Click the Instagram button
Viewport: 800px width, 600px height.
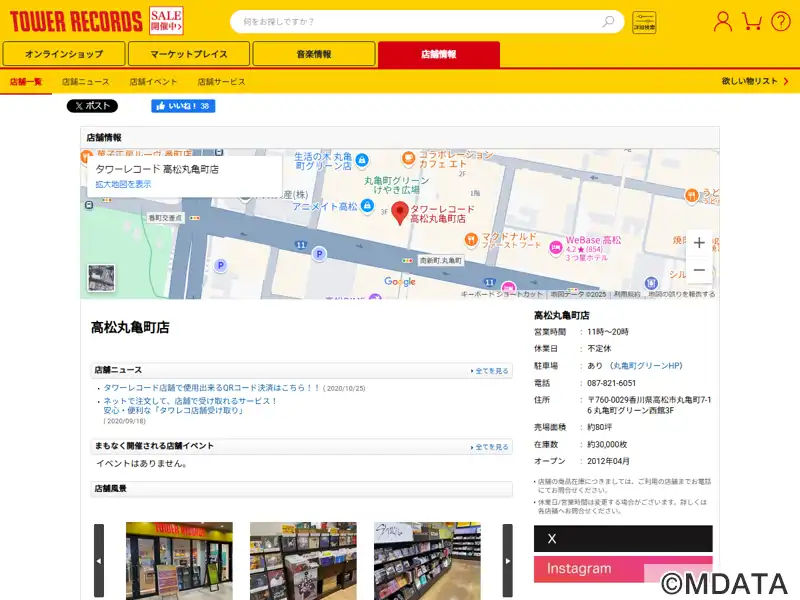click(623, 569)
